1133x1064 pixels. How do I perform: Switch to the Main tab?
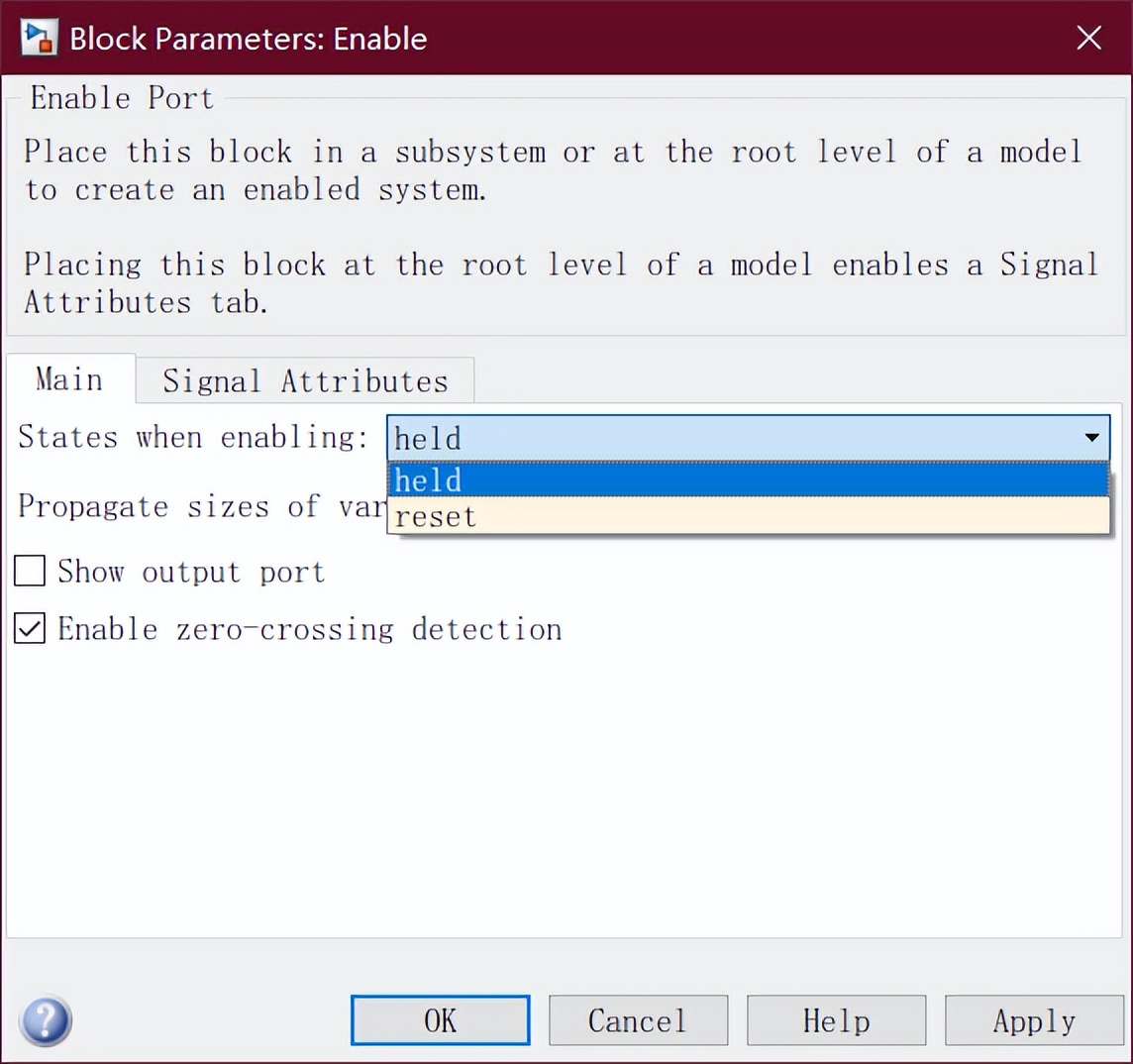69,379
